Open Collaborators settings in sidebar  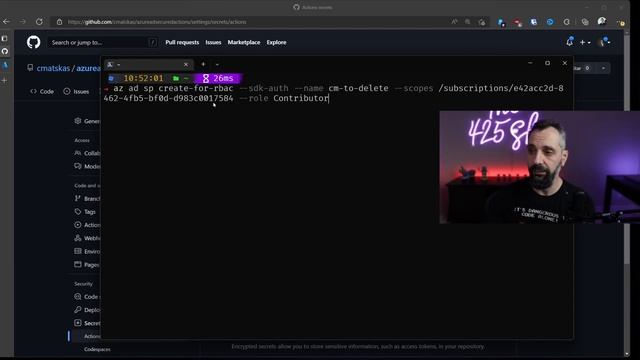click(87, 153)
